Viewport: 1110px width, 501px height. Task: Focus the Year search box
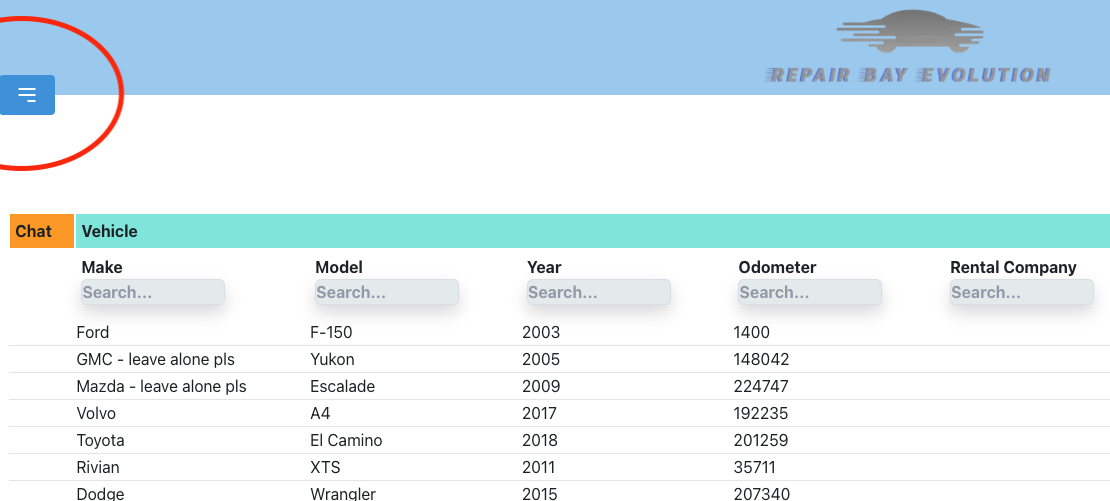[598, 292]
